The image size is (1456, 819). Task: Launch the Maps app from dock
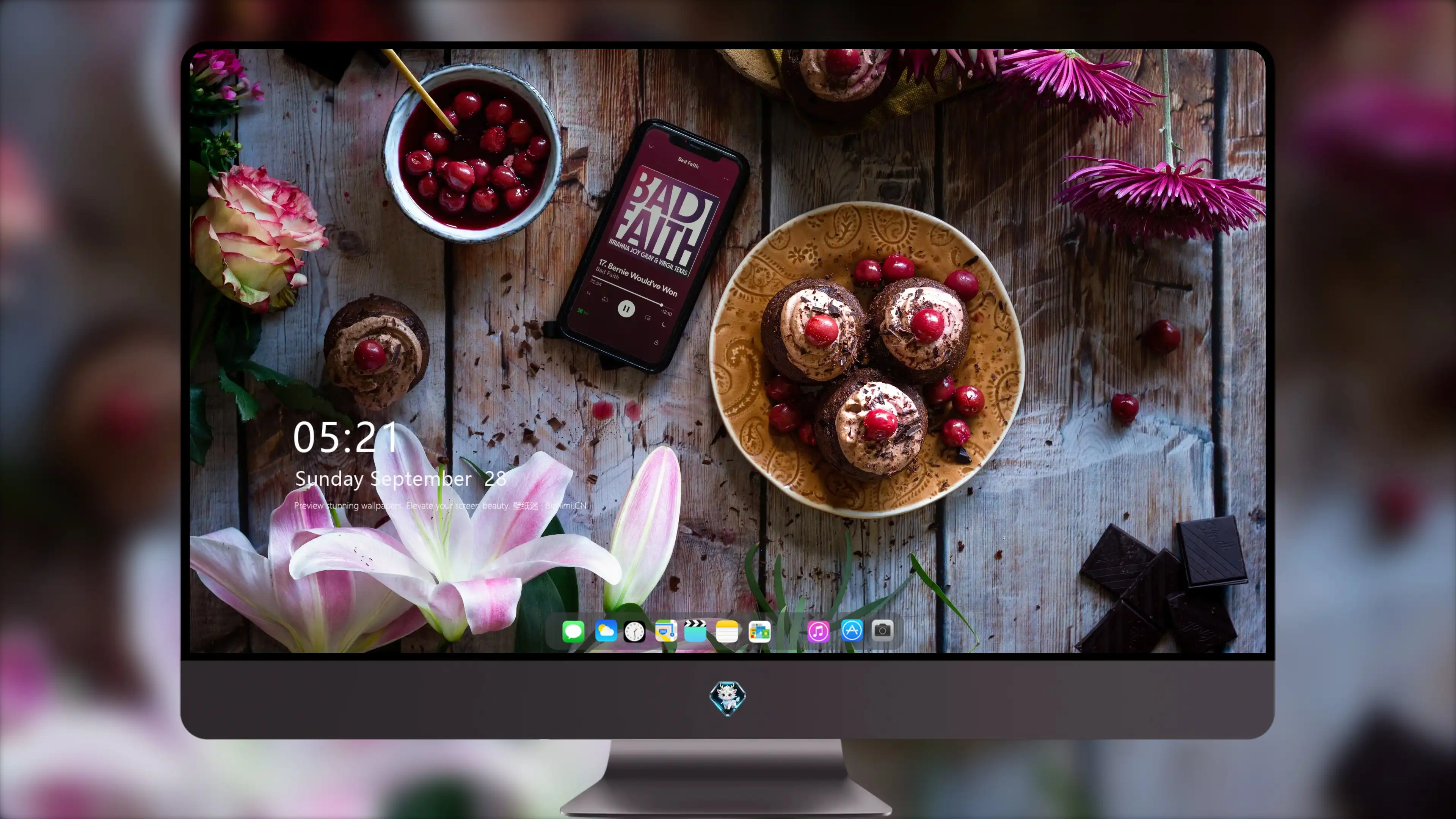point(666,631)
